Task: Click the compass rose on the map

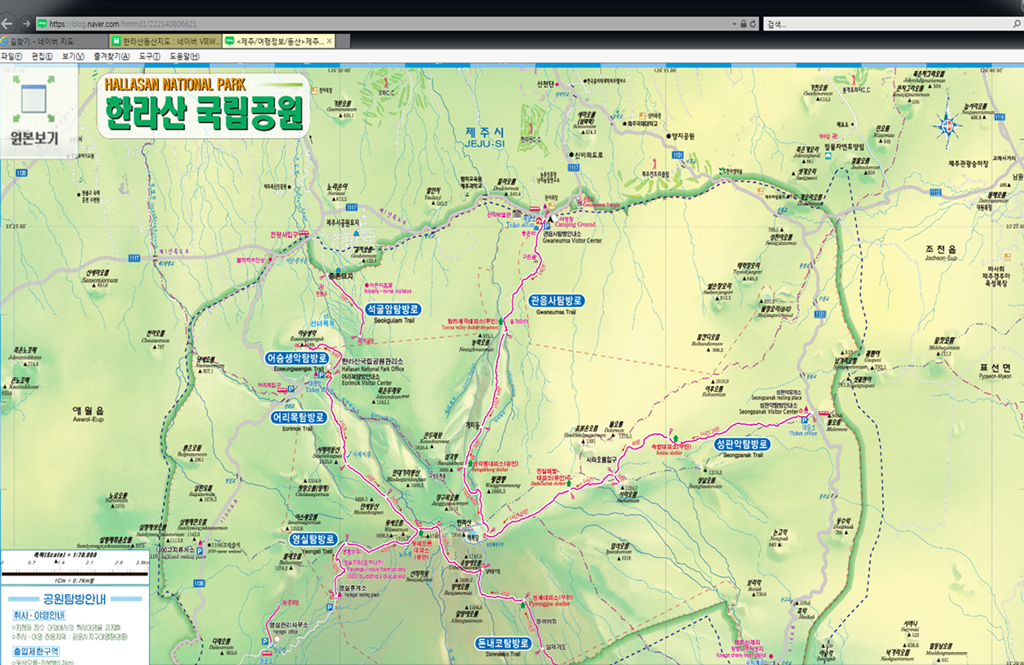Action: click(948, 125)
